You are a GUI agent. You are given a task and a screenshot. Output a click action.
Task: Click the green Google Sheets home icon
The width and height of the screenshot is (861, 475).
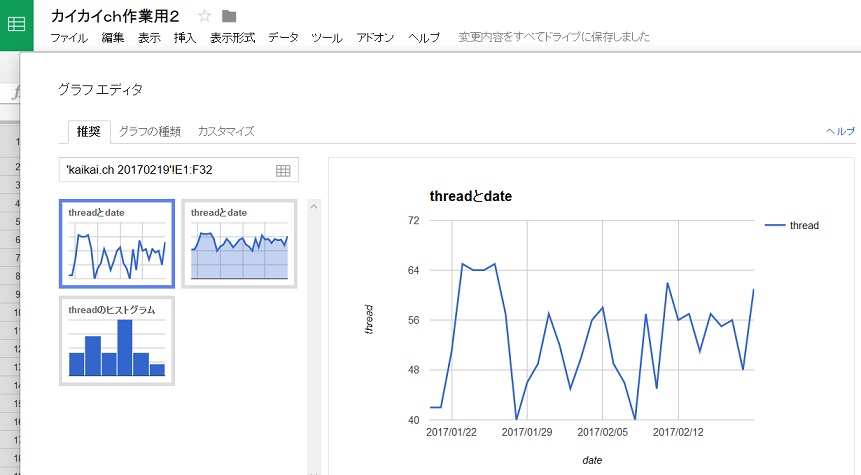(17, 24)
